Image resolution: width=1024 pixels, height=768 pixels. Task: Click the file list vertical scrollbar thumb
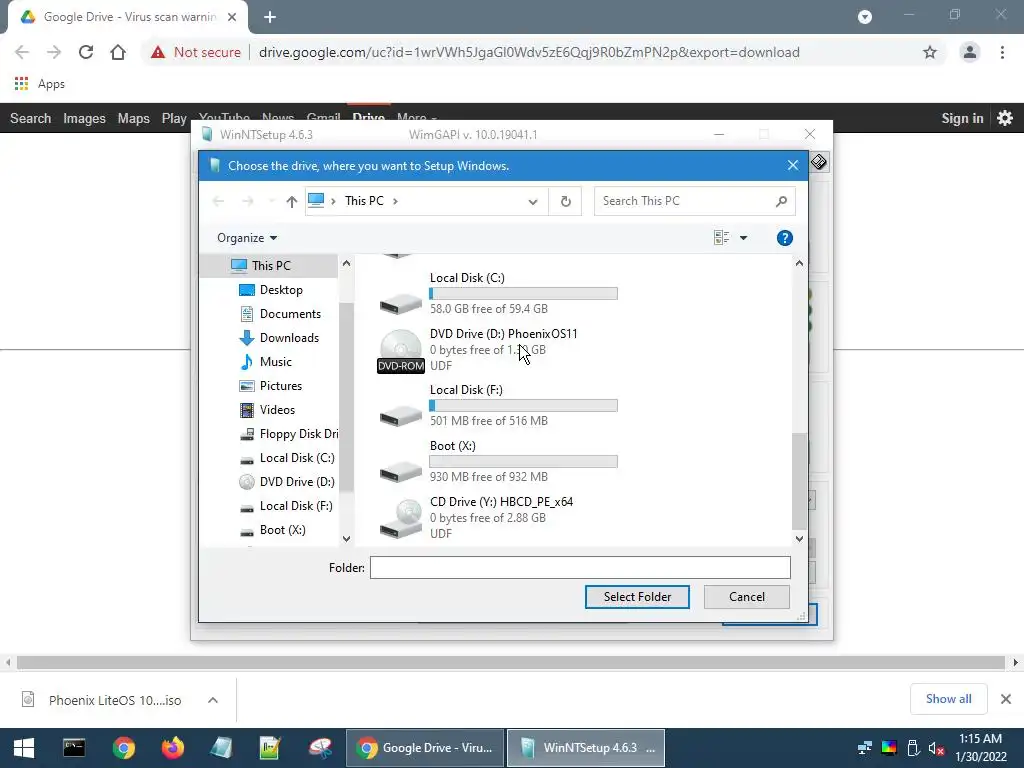click(x=799, y=482)
